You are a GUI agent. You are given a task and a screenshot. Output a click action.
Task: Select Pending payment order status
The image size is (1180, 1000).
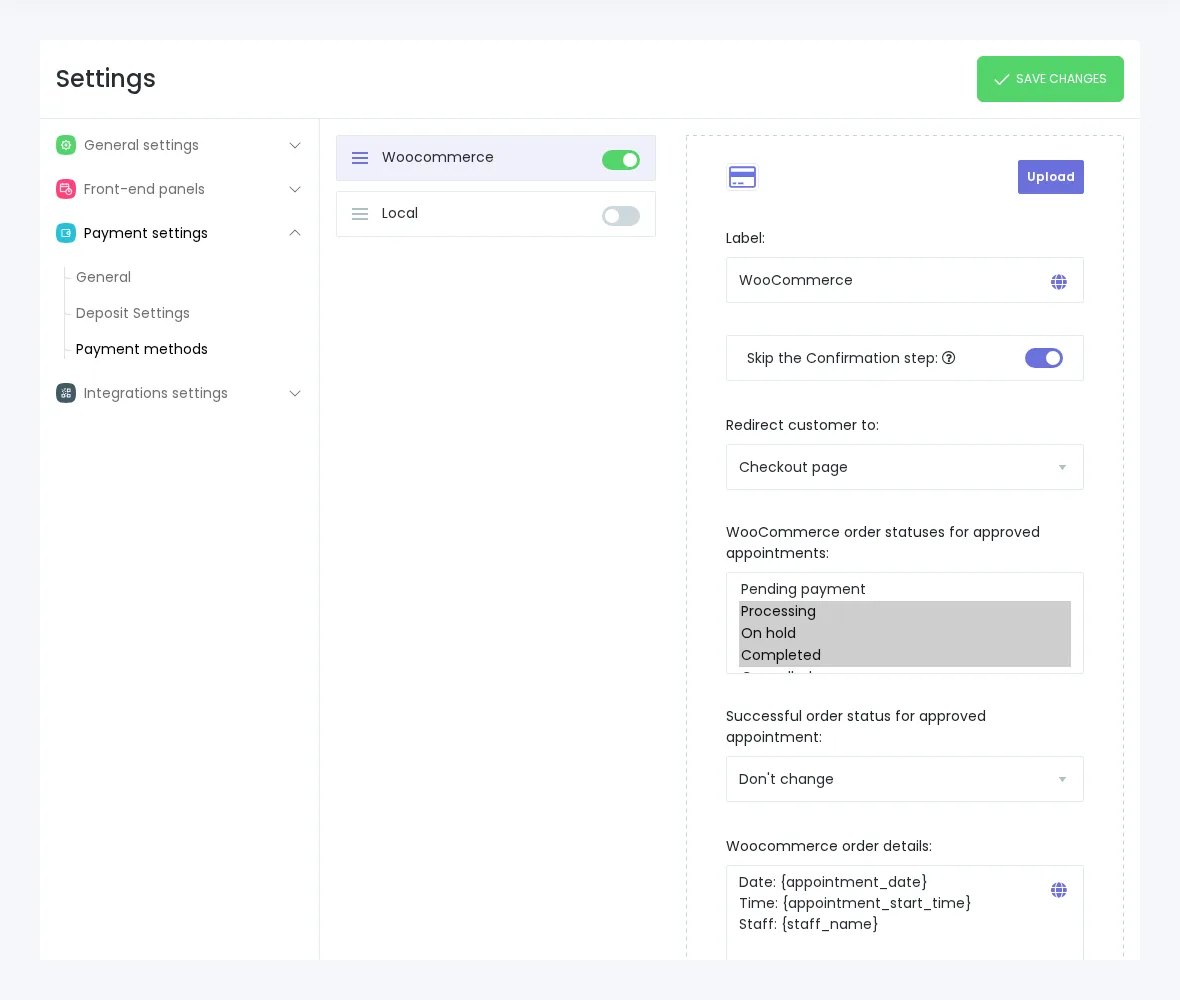905,589
